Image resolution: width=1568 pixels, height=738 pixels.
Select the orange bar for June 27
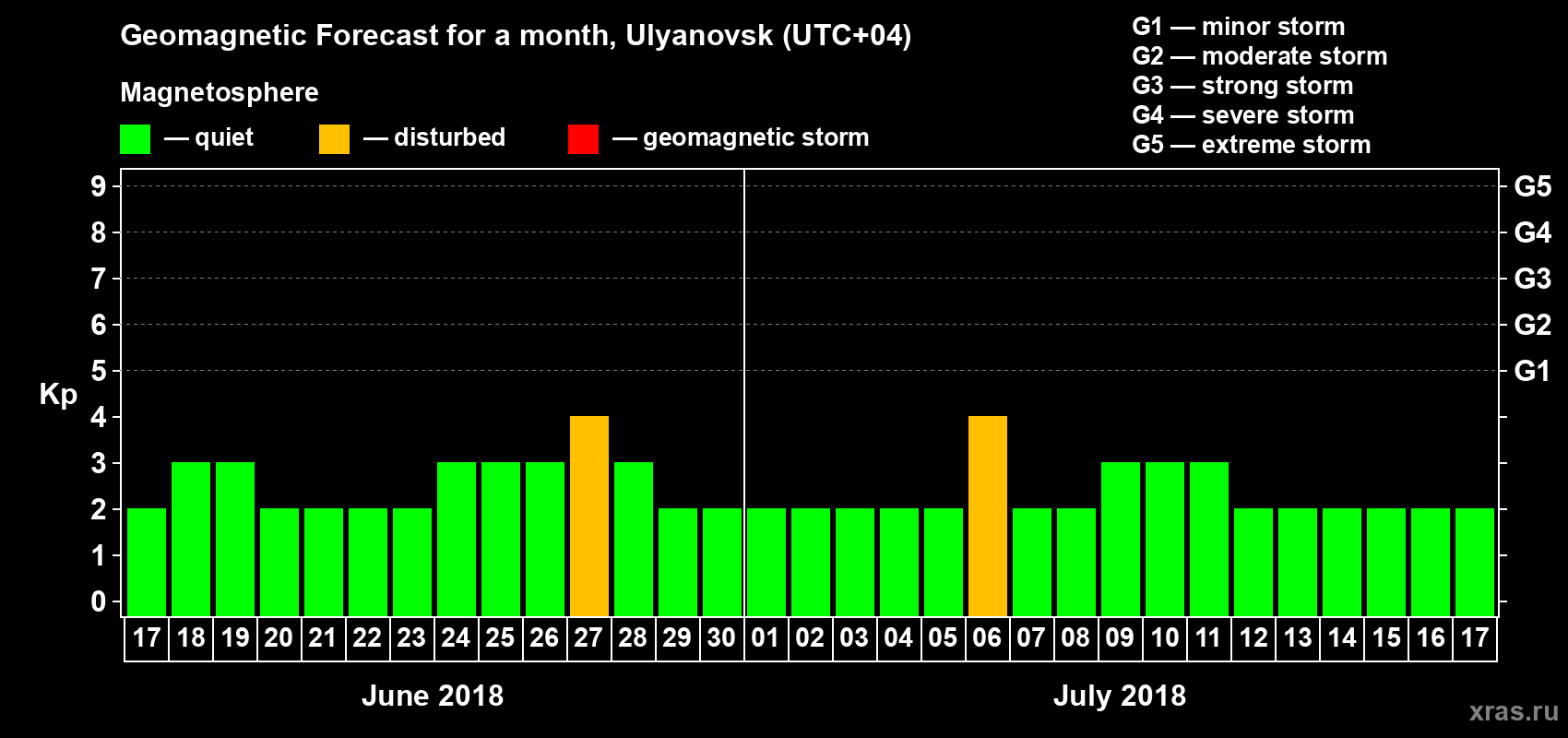(589, 516)
